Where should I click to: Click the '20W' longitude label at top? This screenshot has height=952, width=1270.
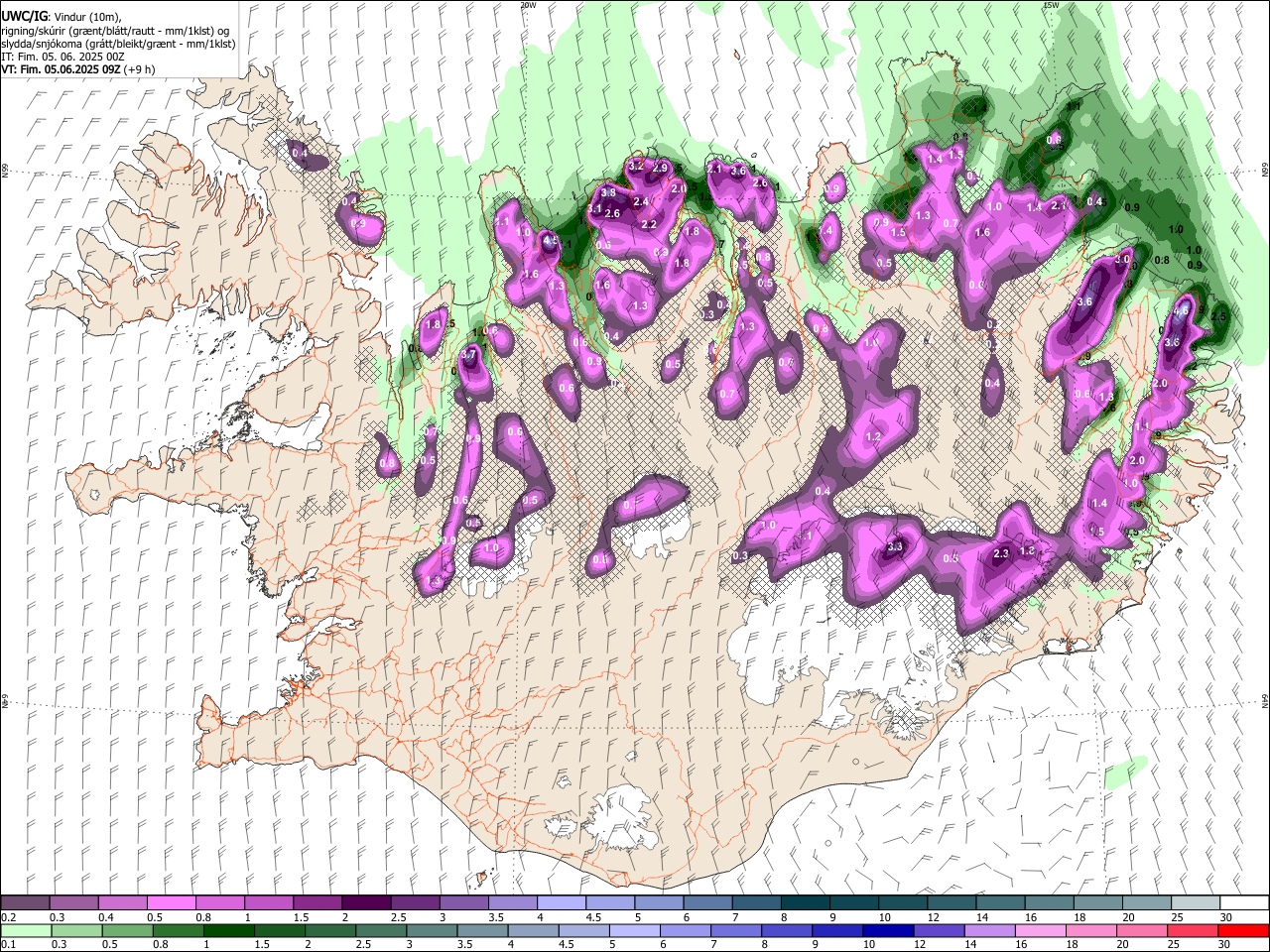point(528,5)
